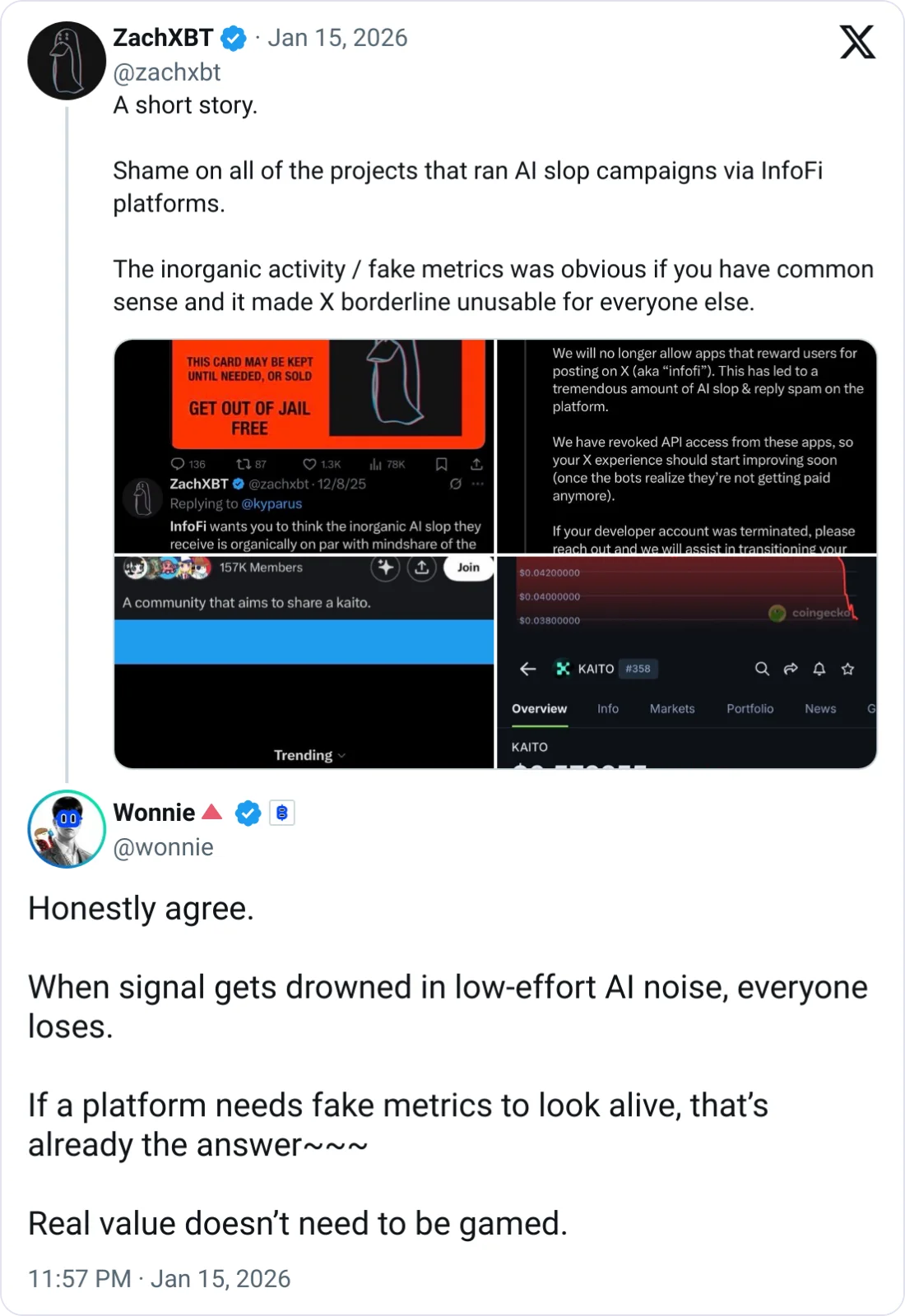Click the back arrow next to KAITO

tap(528, 669)
